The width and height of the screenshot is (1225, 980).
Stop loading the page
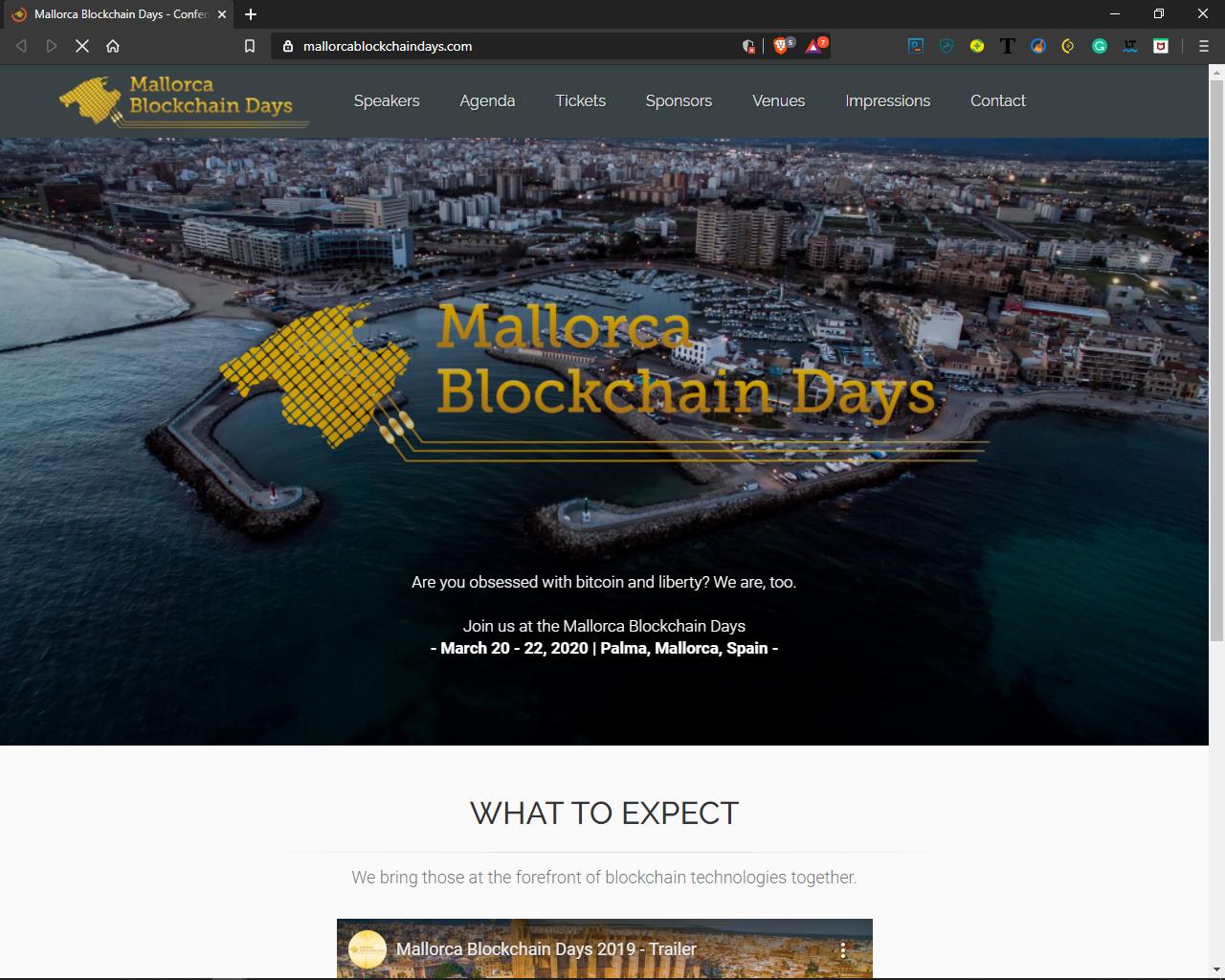[82, 46]
